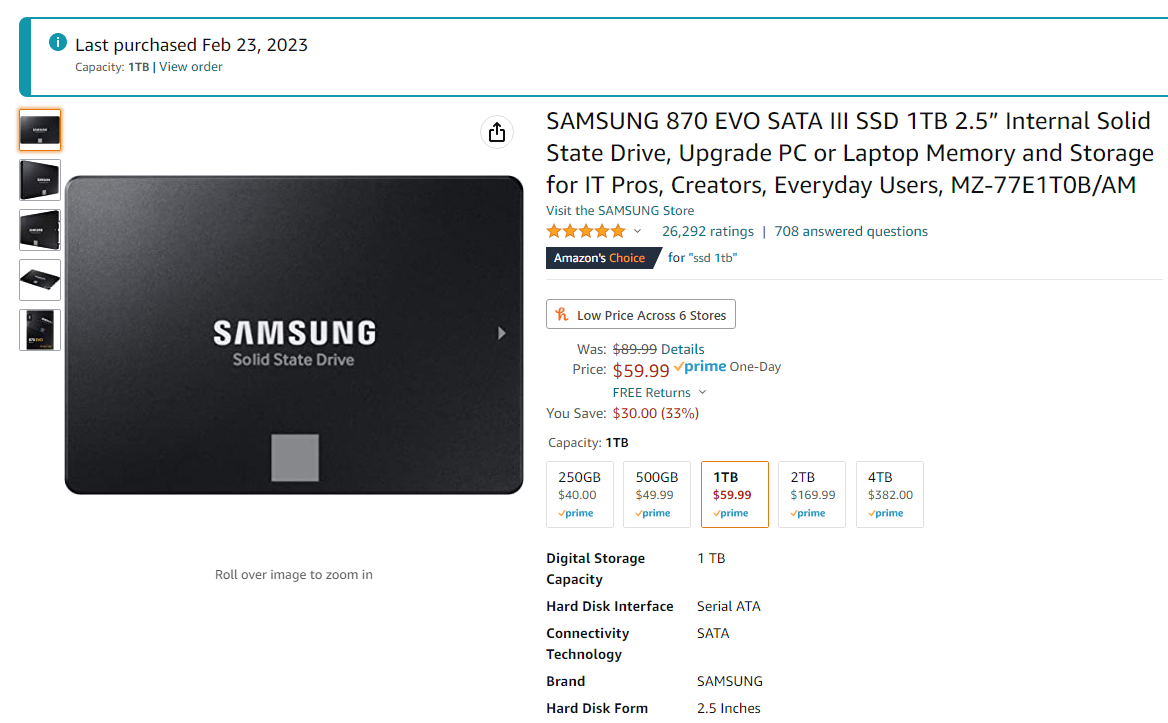Screen dimensions: 1168x723
Task: Choose the 4TB capacity option
Action: pos(890,494)
